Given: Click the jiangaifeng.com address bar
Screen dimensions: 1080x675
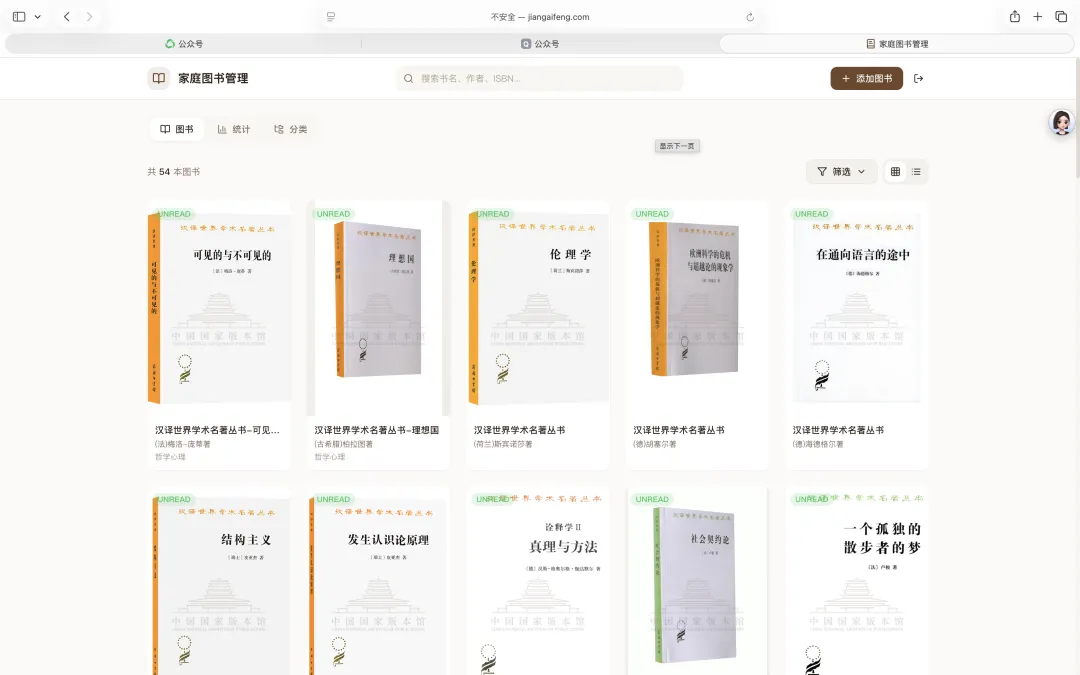Looking at the screenshot, I should pyautogui.click(x=540, y=17).
